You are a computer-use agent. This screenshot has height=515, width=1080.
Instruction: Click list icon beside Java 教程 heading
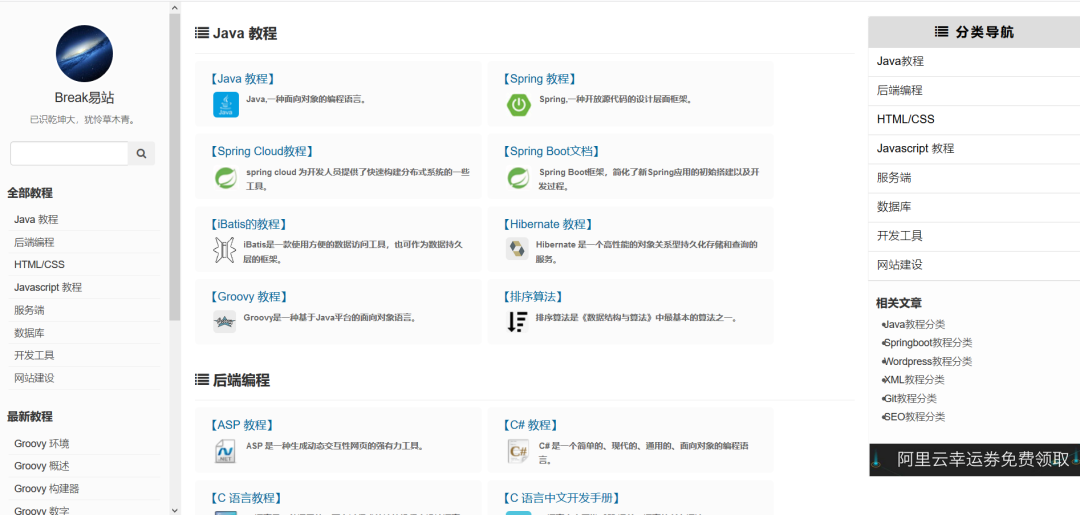click(202, 32)
